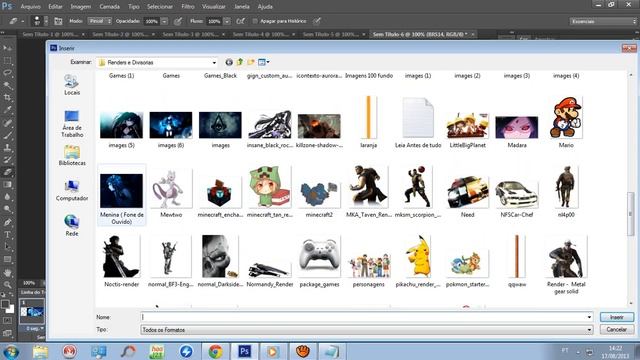Open the brush preset picker dropdown

(x=46, y=21)
